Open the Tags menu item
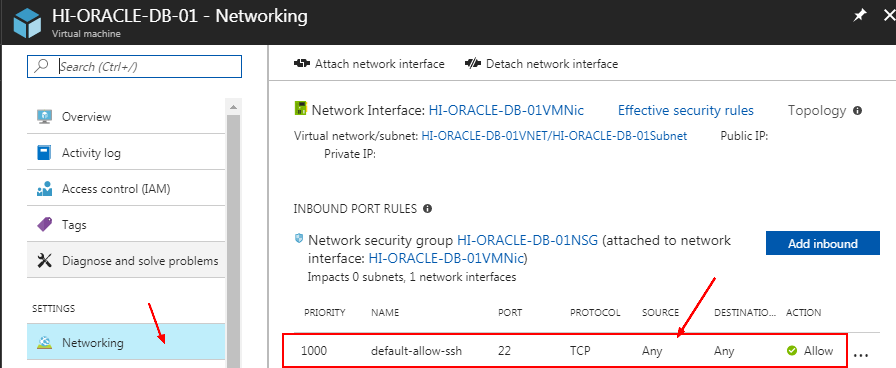Viewport: 896px width, 368px height. tap(126, 225)
